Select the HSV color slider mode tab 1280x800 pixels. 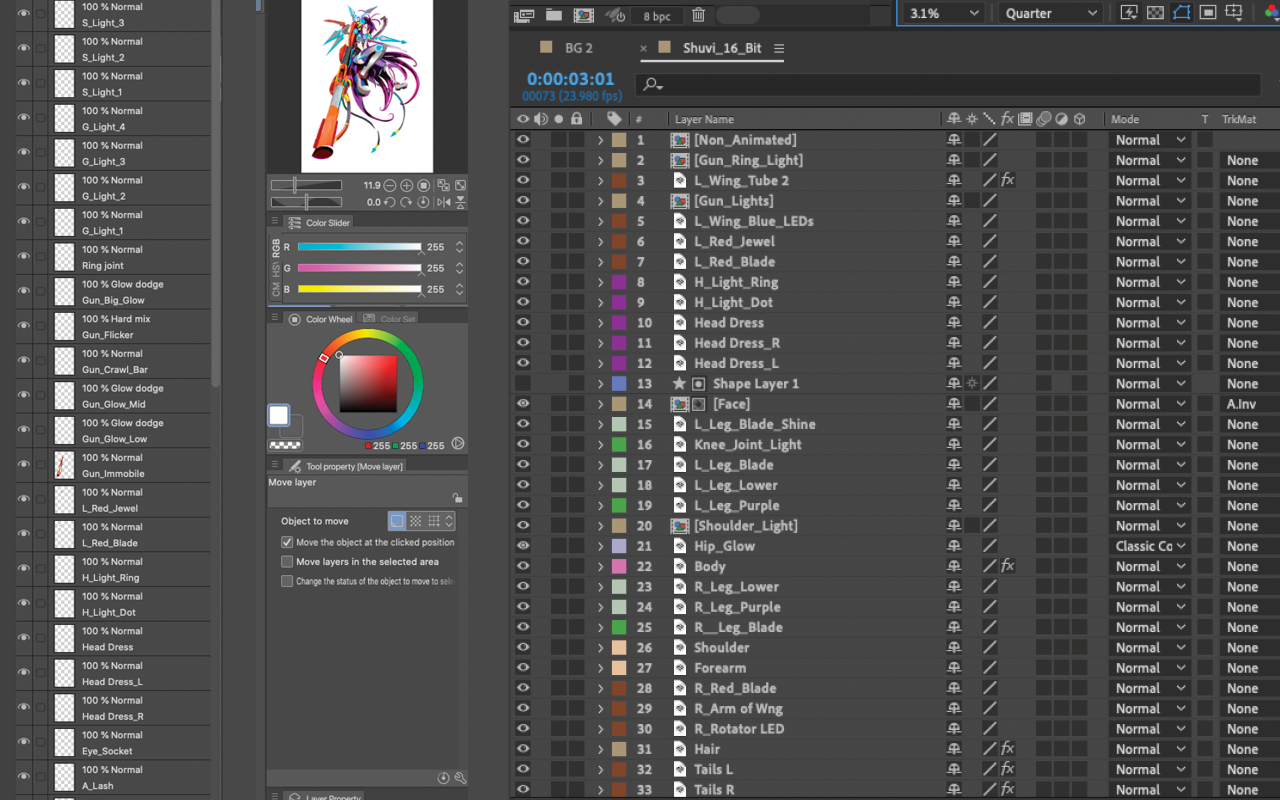[276, 272]
